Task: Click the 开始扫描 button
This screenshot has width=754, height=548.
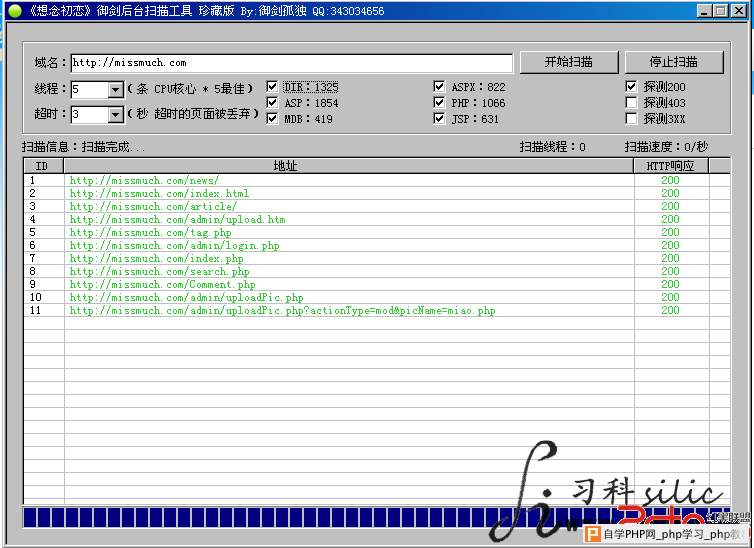Action: tap(569, 62)
